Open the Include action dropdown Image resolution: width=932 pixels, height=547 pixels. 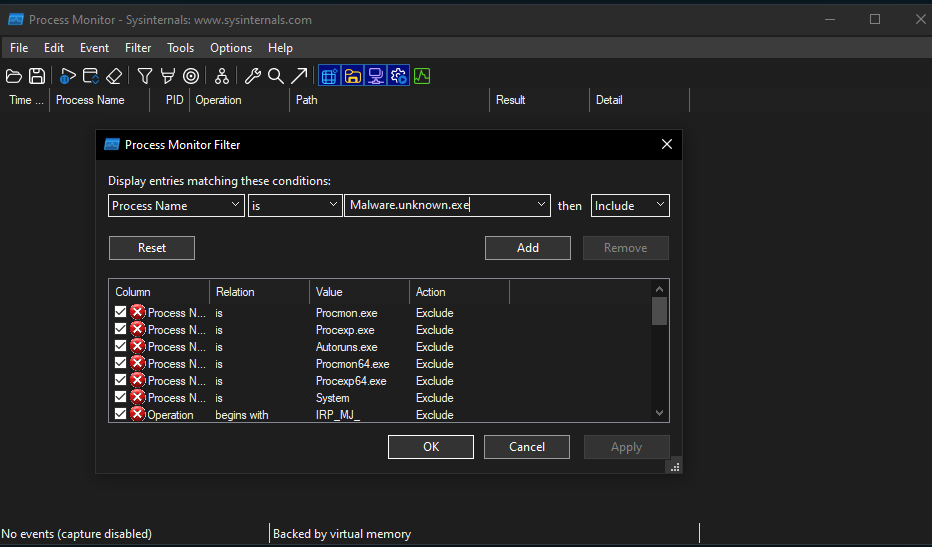click(630, 205)
